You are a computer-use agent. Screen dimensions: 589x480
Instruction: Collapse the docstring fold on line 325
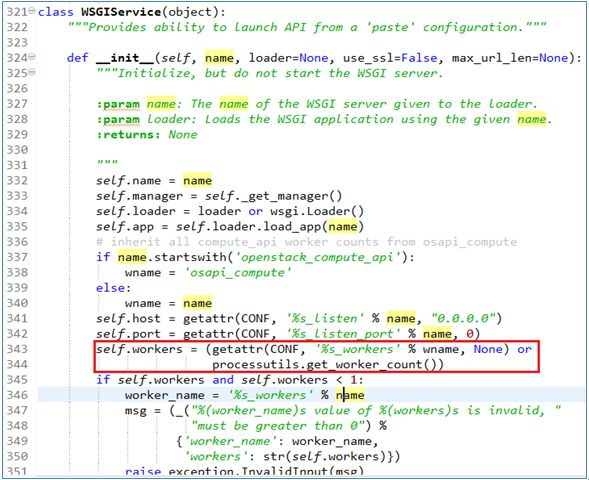click(x=32, y=72)
